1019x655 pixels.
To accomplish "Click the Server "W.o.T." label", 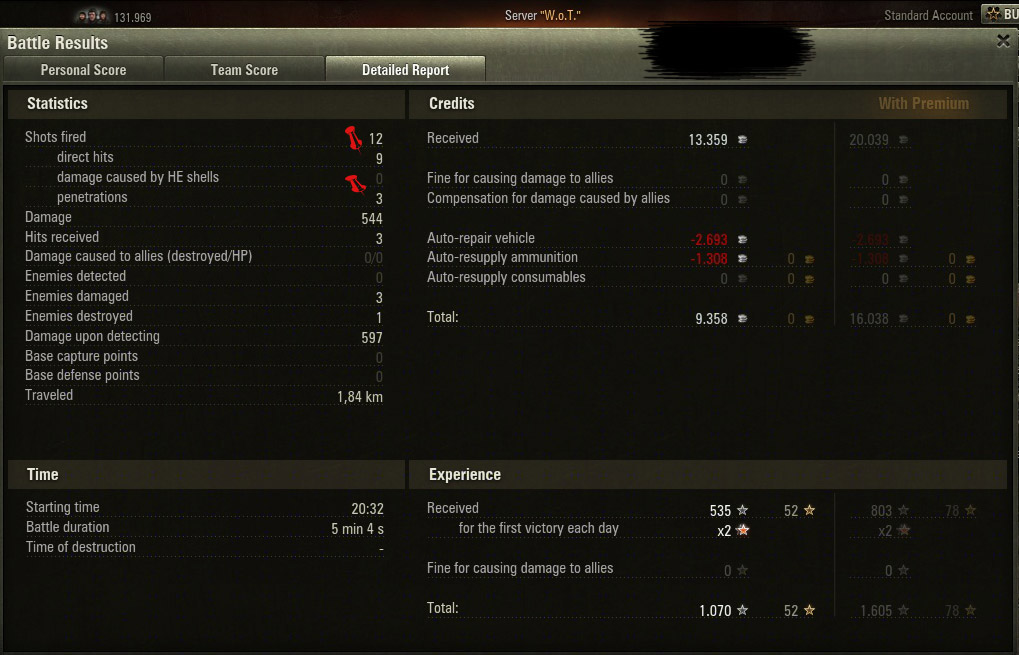I will (x=543, y=16).
